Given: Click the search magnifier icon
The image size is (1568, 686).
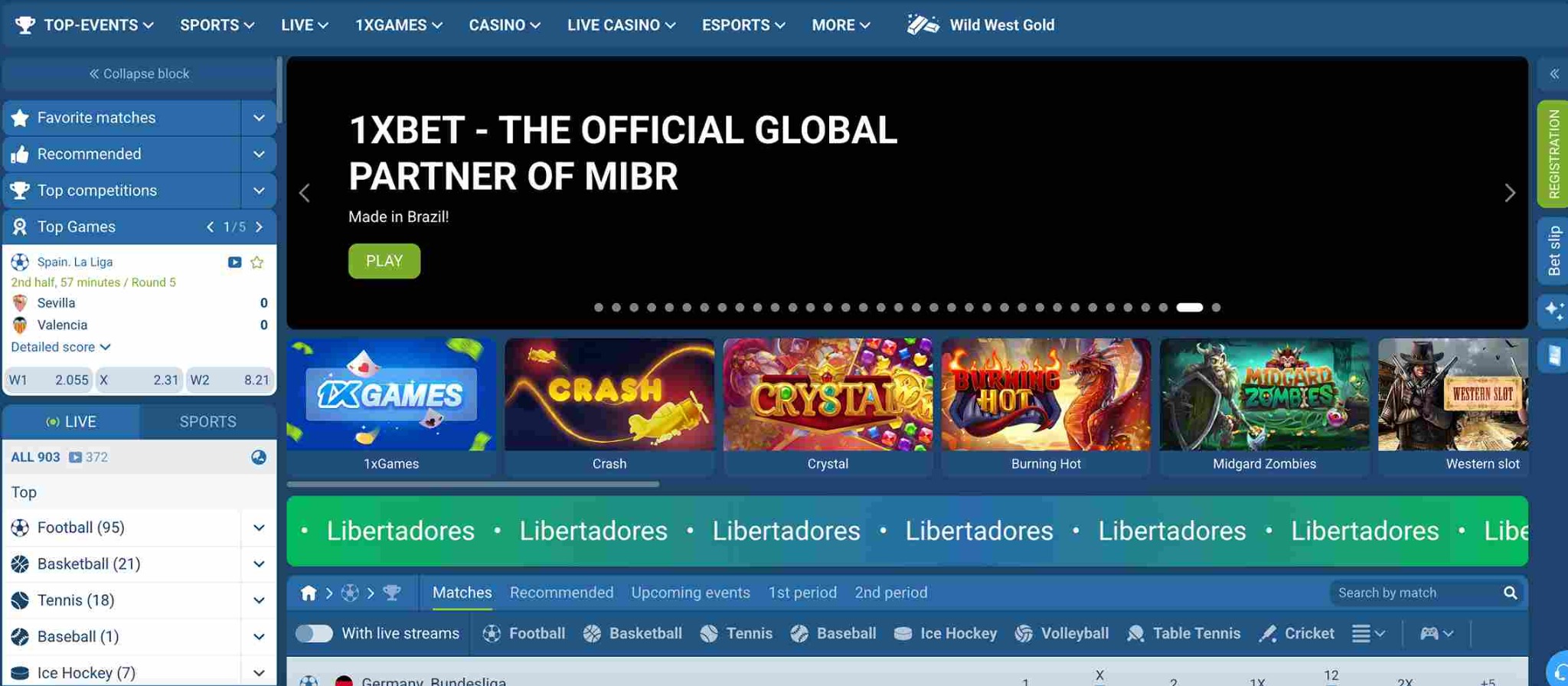Looking at the screenshot, I should pyautogui.click(x=1510, y=593).
